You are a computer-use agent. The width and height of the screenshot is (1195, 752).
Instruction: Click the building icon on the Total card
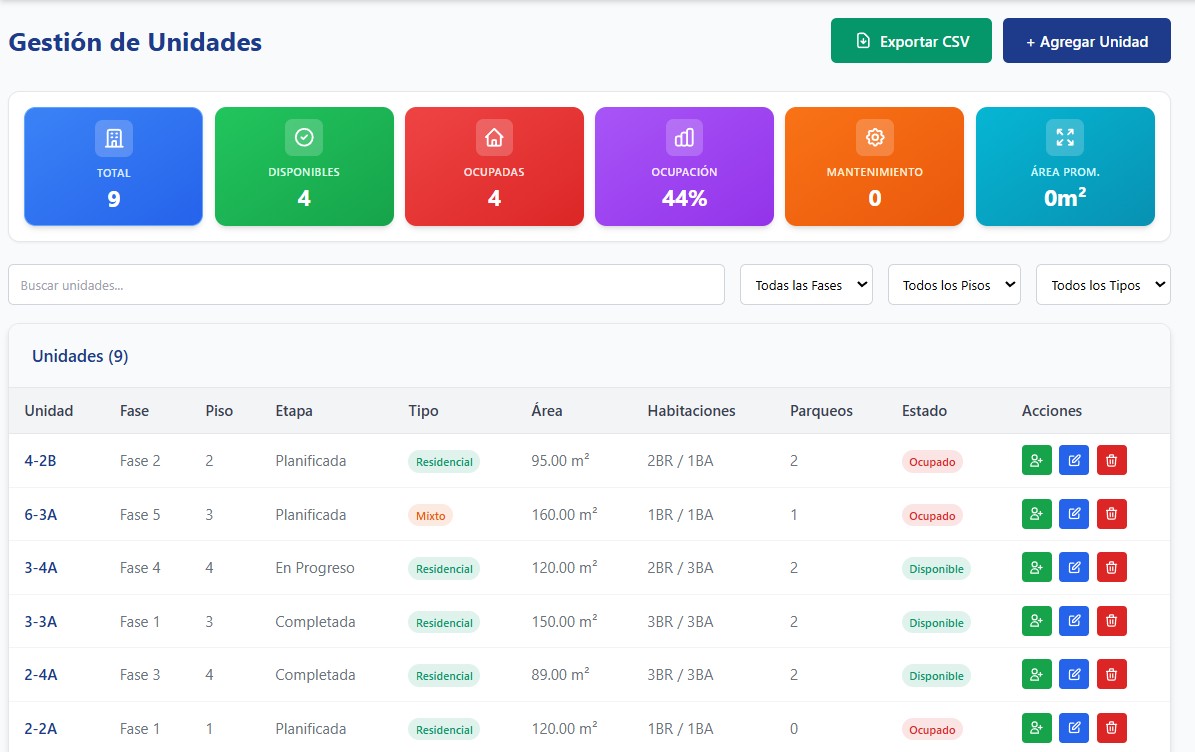click(114, 138)
